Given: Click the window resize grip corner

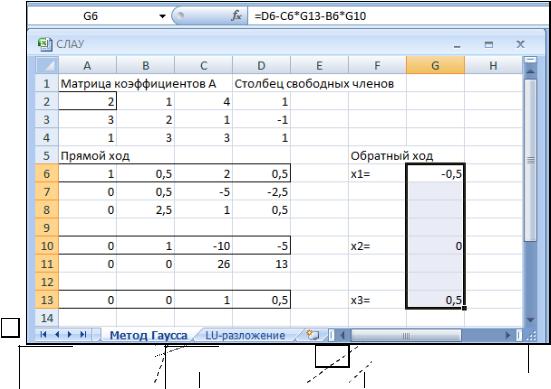Looking at the screenshot, I should pos(532,336).
